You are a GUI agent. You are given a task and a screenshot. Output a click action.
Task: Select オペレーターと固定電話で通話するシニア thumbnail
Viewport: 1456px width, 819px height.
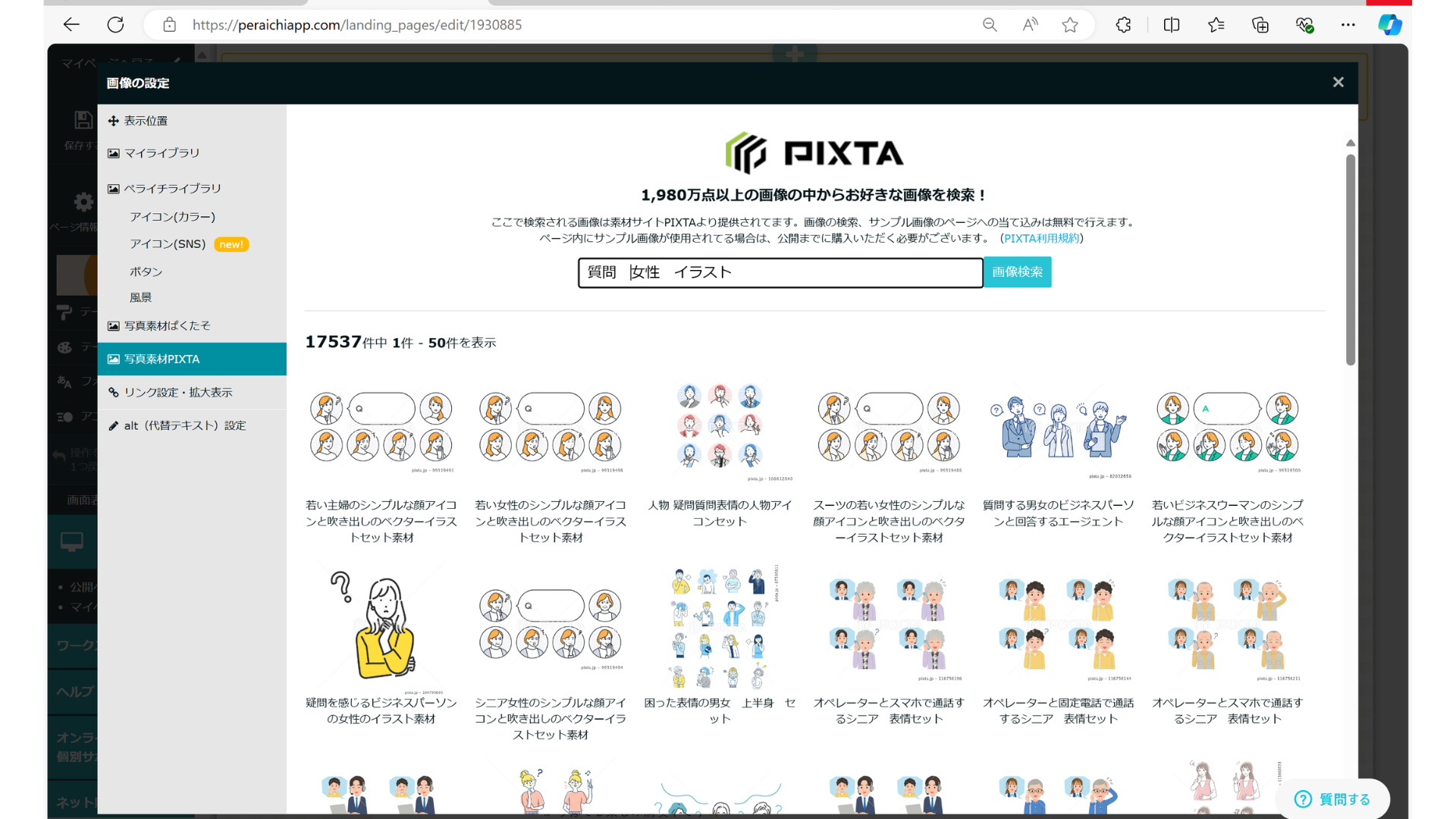click(1058, 628)
